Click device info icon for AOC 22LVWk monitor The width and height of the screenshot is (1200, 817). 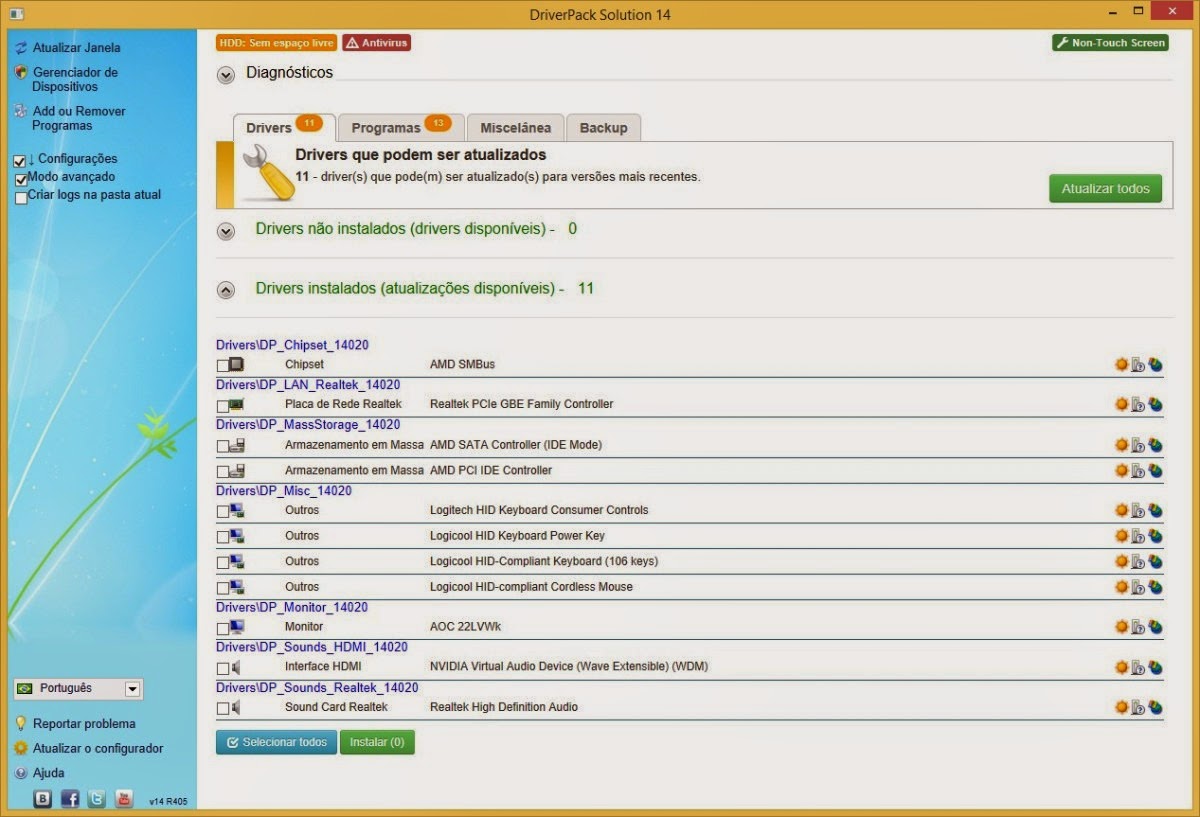tap(1138, 627)
